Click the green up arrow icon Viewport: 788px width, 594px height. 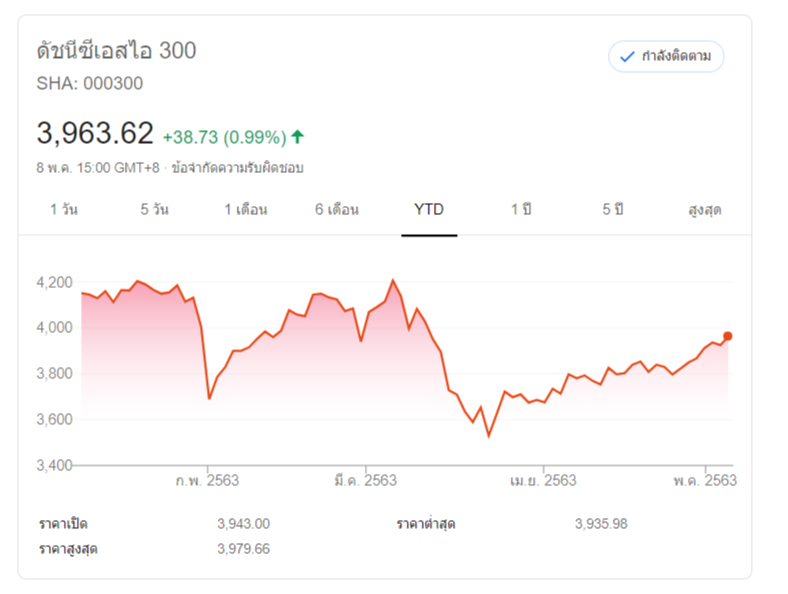coord(298,136)
